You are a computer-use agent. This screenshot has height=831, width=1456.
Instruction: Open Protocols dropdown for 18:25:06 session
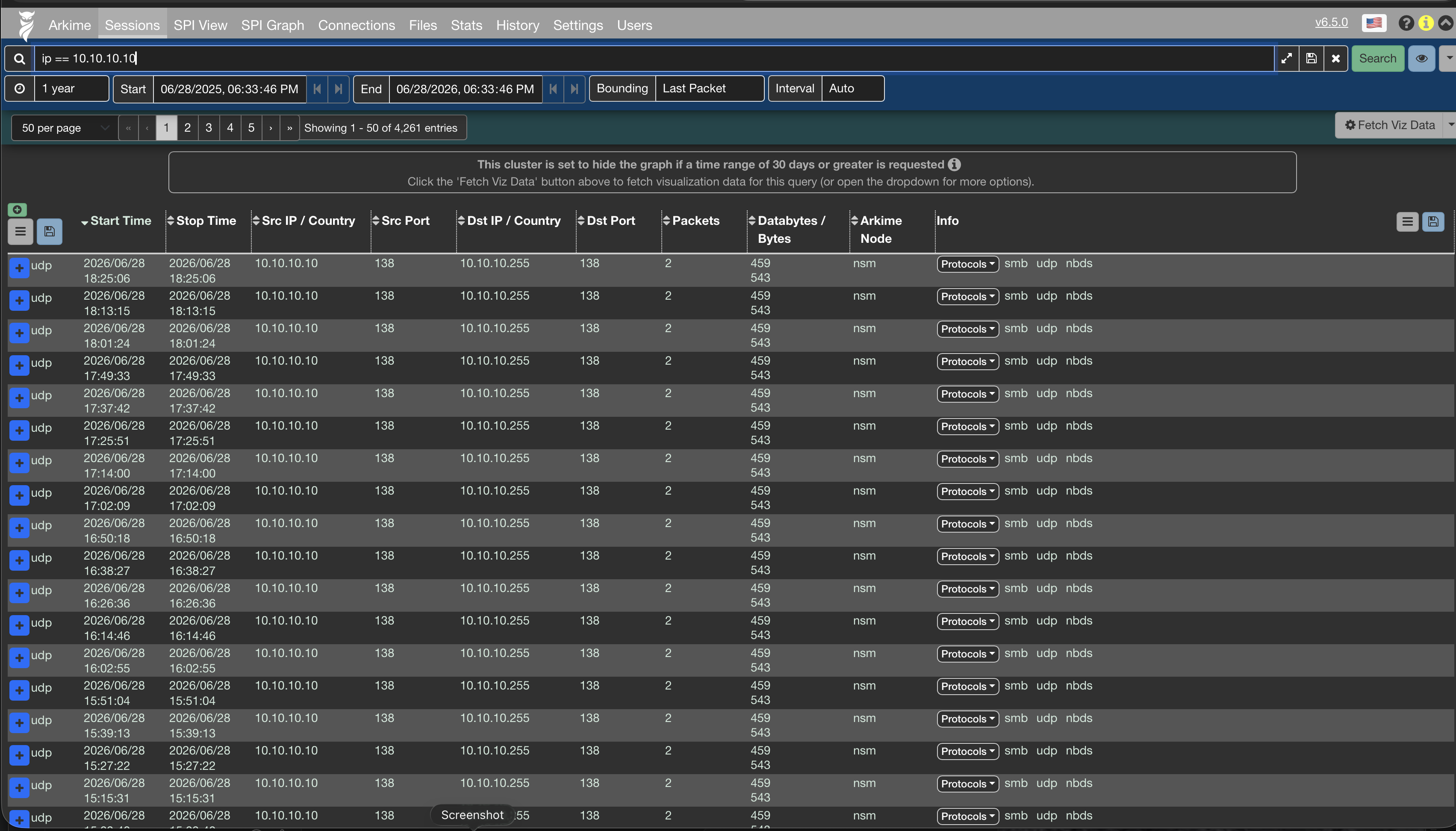[x=967, y=264]
